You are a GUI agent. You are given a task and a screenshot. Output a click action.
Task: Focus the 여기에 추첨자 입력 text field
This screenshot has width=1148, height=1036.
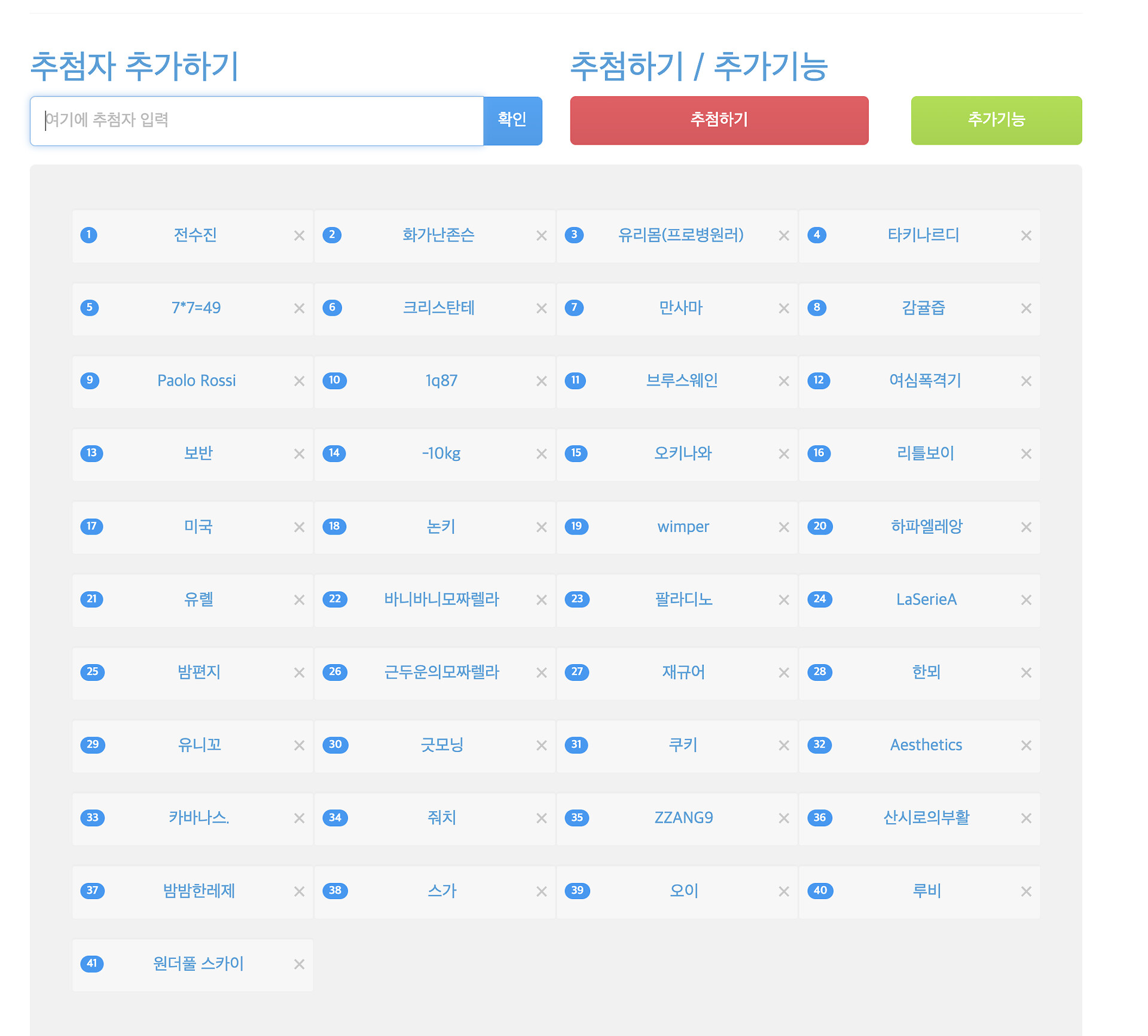click(x=257, y=120)
